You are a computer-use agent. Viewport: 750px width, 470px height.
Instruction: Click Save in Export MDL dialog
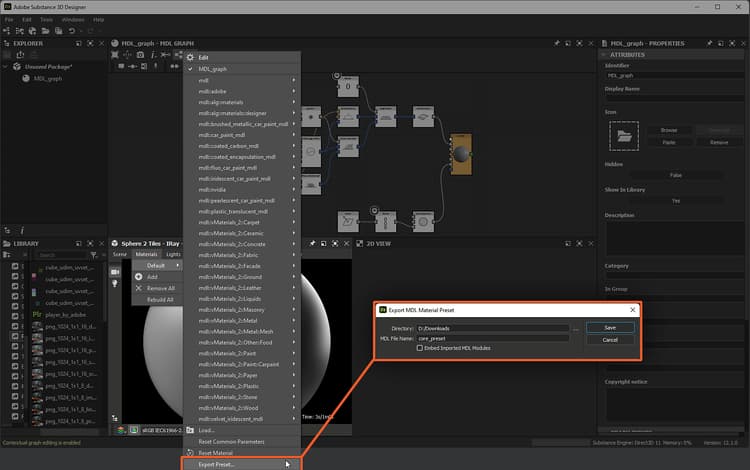[610, 328]
